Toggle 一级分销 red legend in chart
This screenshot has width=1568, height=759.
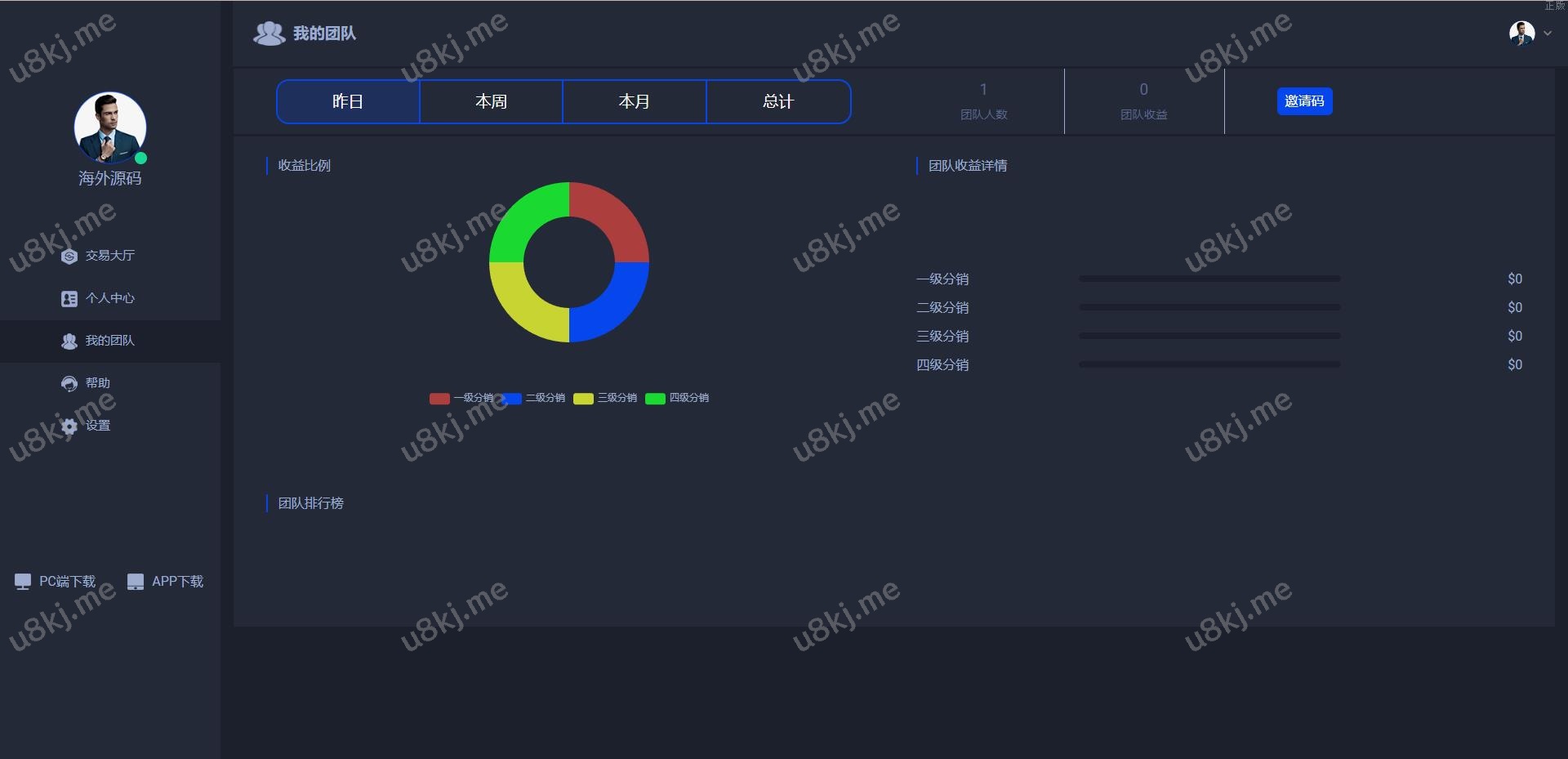click(439, 399)
